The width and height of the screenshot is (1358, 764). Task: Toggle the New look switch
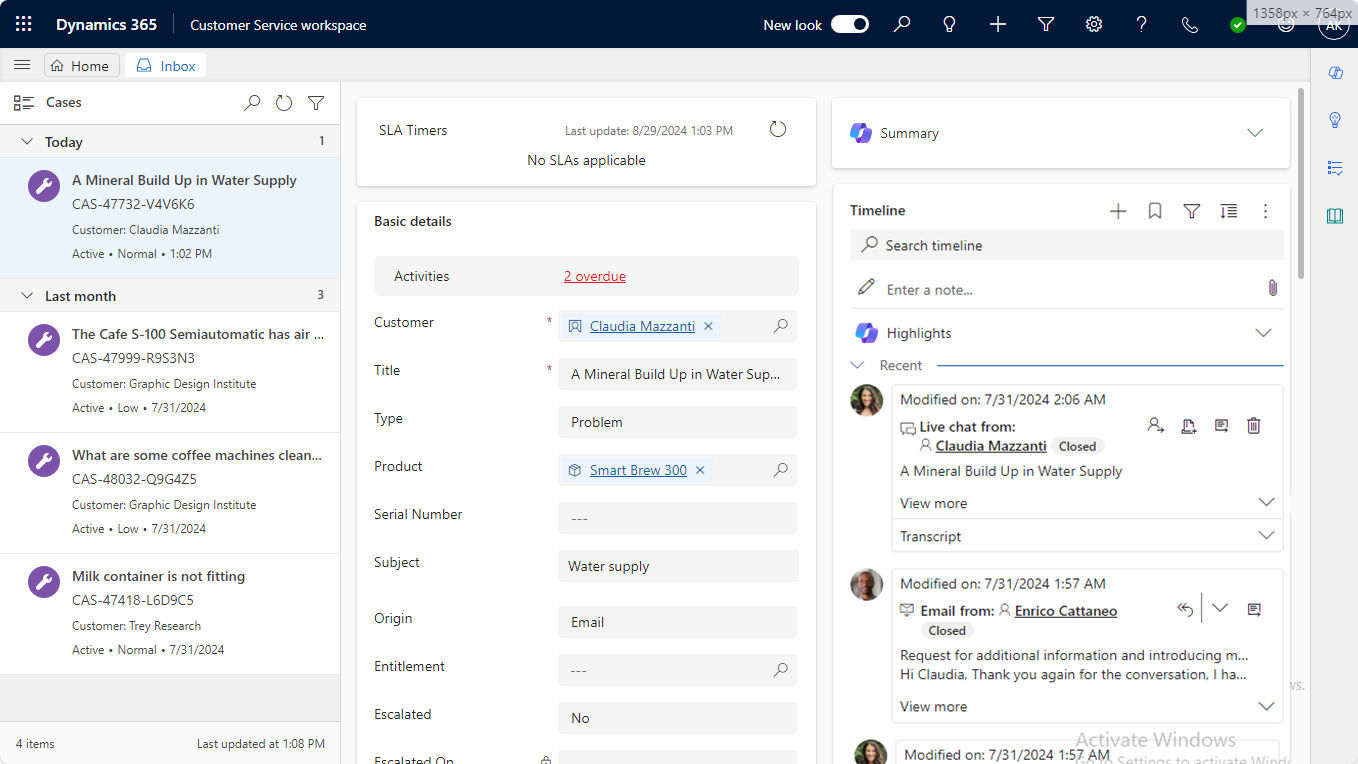850,24
